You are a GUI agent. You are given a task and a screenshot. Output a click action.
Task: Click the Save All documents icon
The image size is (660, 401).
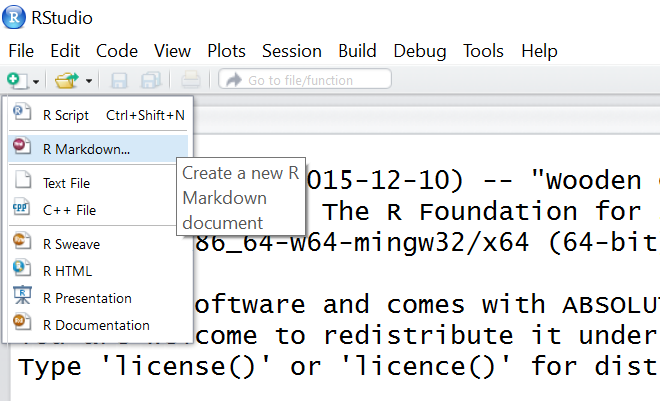[x=151, y=80]
